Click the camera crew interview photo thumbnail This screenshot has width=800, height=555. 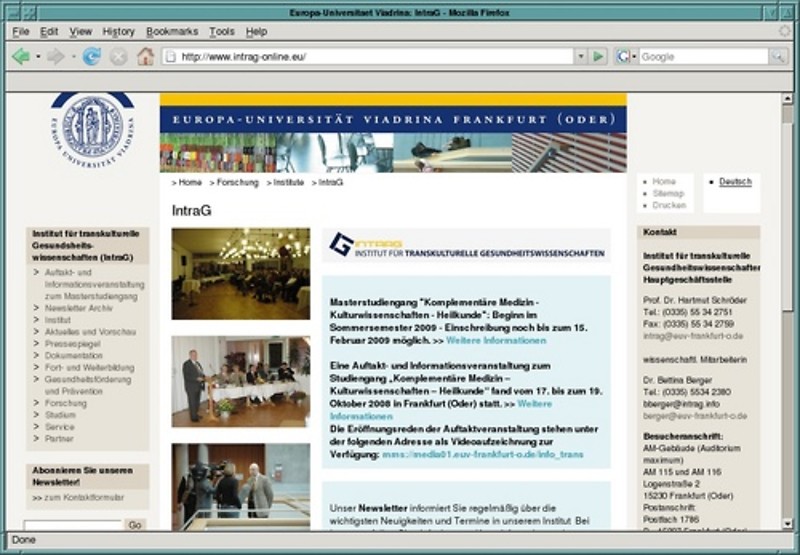241,487
